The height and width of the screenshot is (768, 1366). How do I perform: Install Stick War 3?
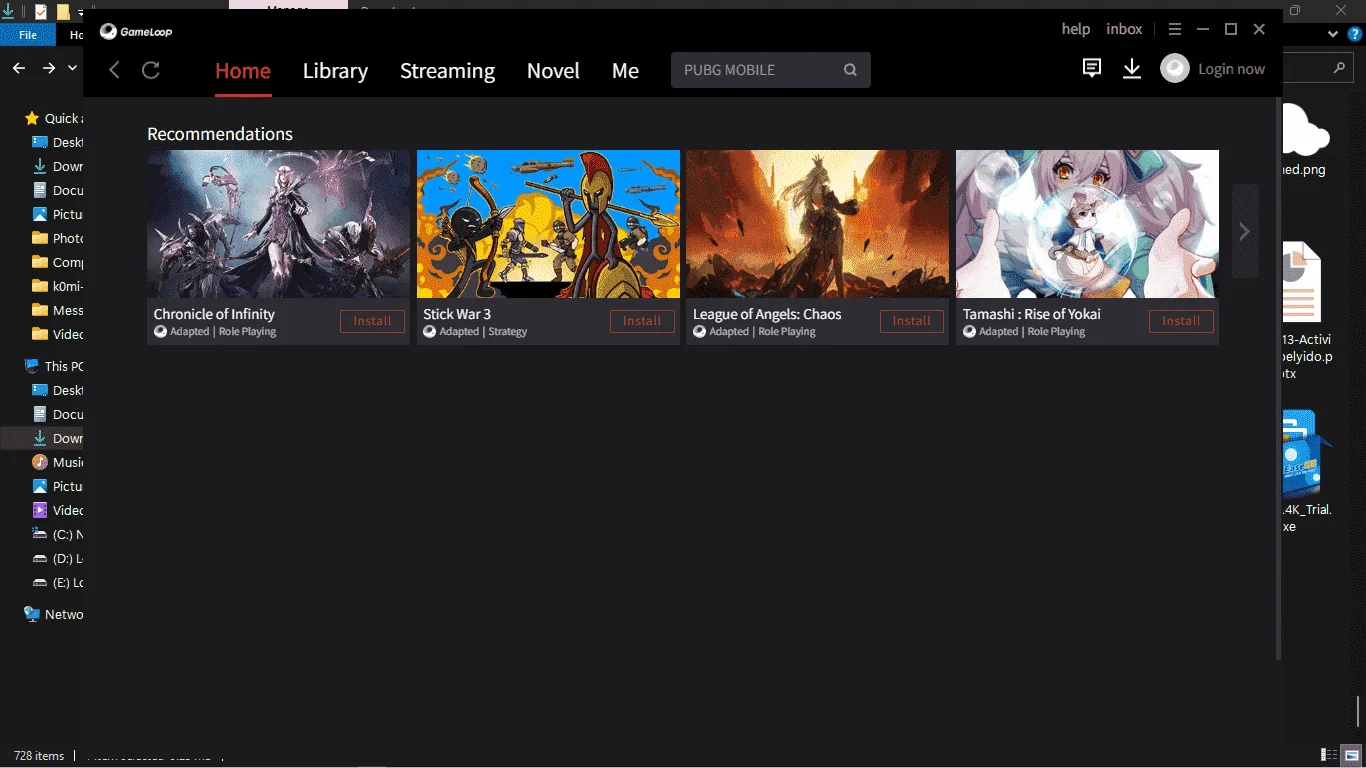(642, 321)
